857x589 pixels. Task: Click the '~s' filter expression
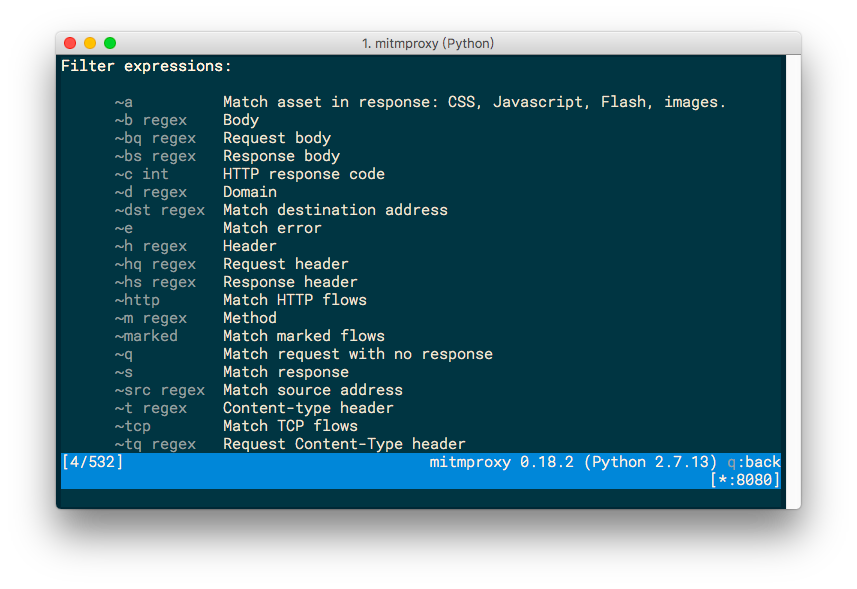(124, 373)
